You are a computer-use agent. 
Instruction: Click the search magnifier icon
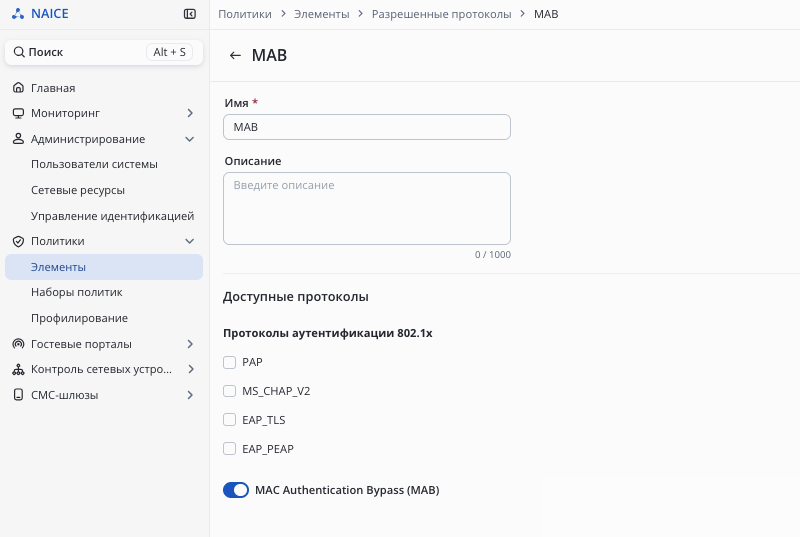pos(19,52)
